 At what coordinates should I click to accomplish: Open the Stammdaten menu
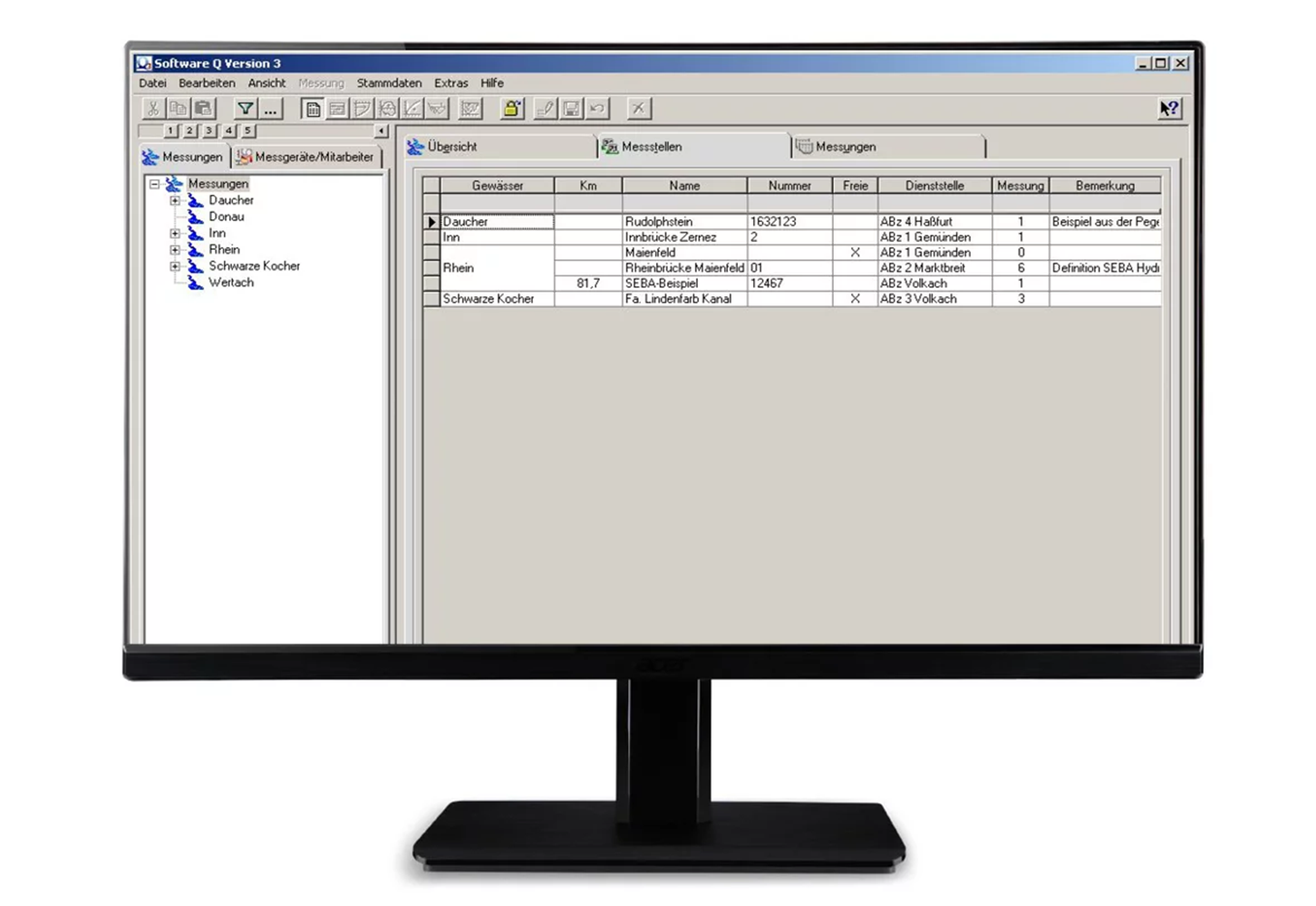389,83
